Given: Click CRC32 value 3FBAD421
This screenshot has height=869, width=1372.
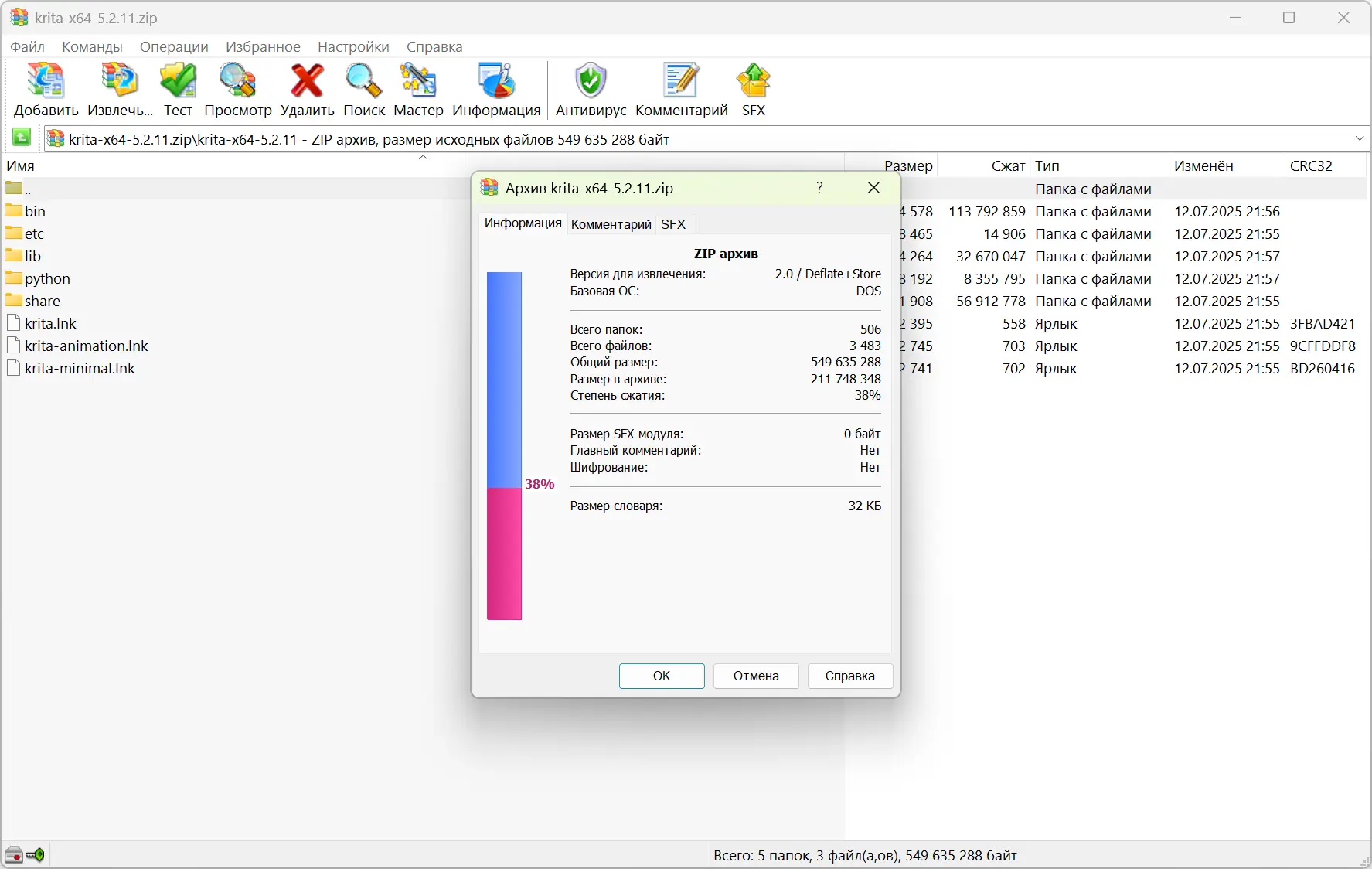Looking at the screenshot, I should pos(1323,323).
